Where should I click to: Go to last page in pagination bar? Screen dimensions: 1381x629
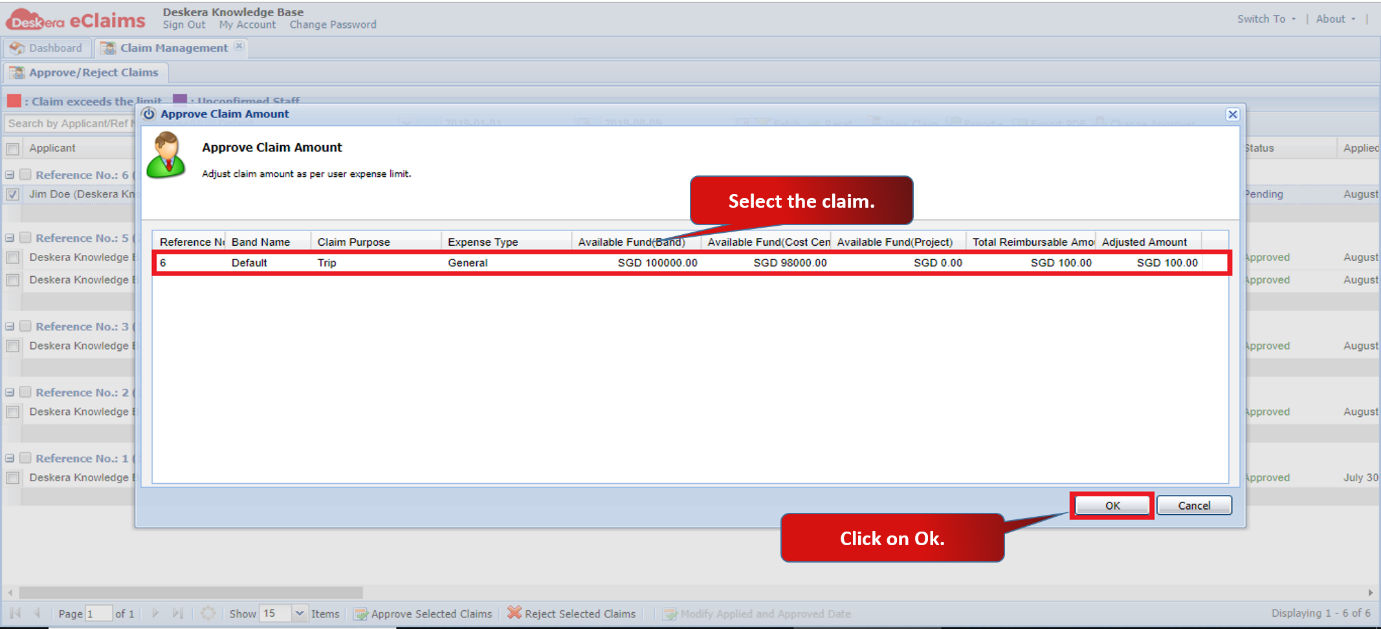[x=177, y=613]
